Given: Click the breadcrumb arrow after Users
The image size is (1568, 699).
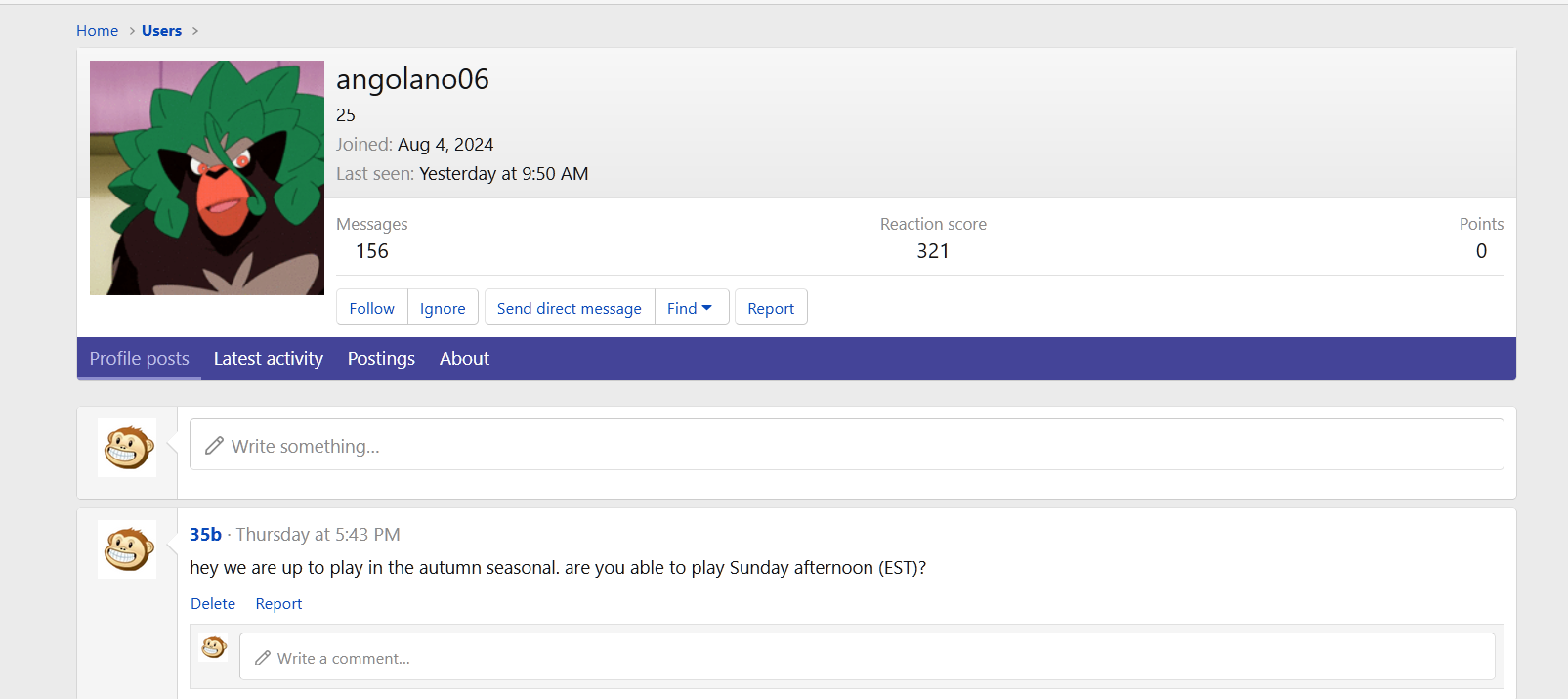Looking at the screenshot, I should tap(195, 31).
